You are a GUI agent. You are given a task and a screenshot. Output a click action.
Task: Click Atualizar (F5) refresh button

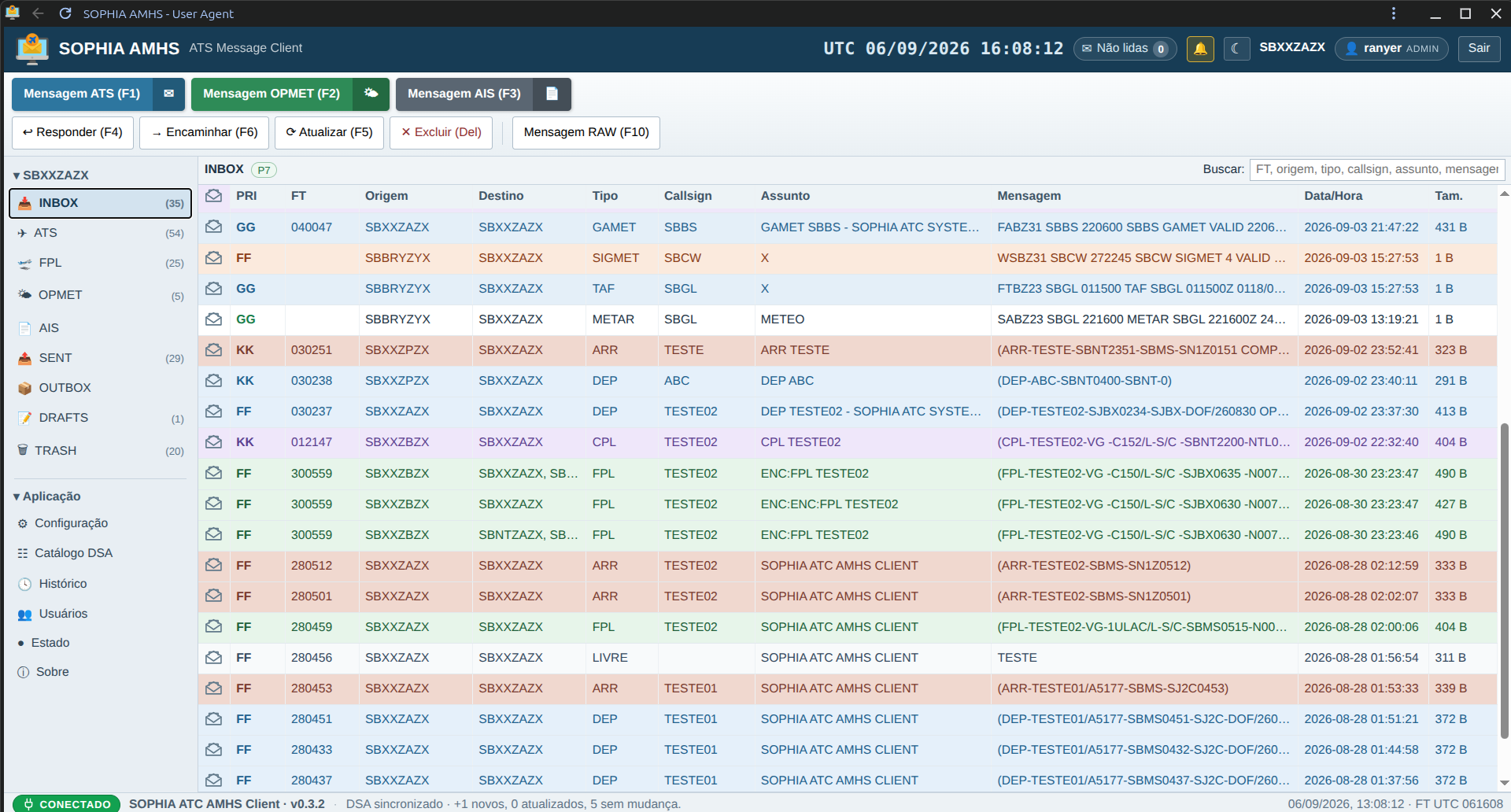[329, 132]
